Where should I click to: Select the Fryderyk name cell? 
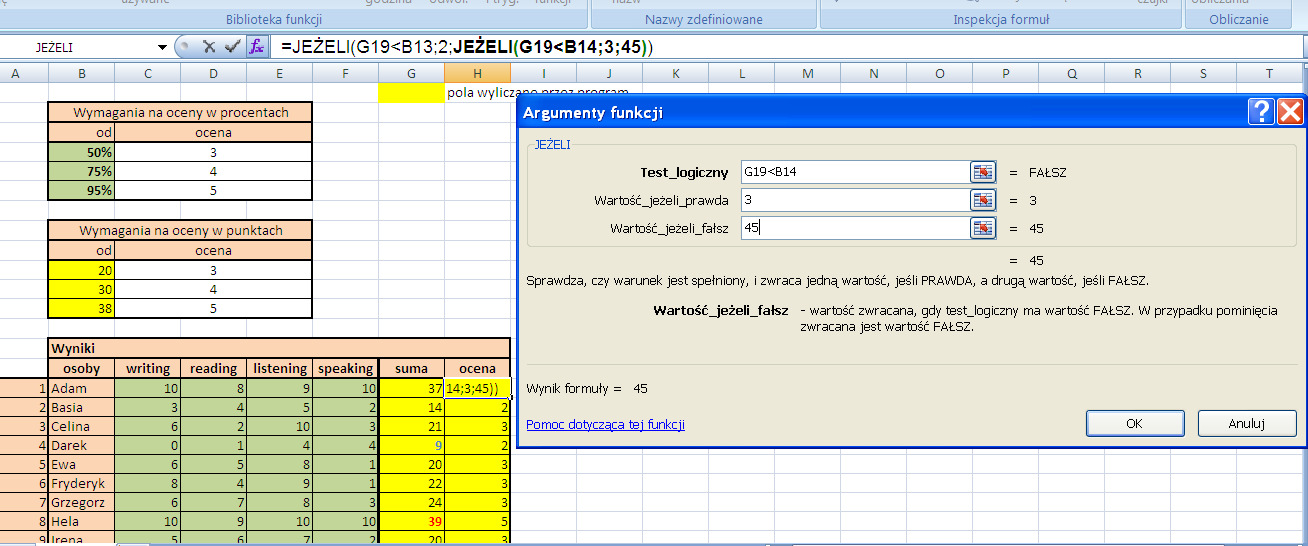click(x=81, y=483)
